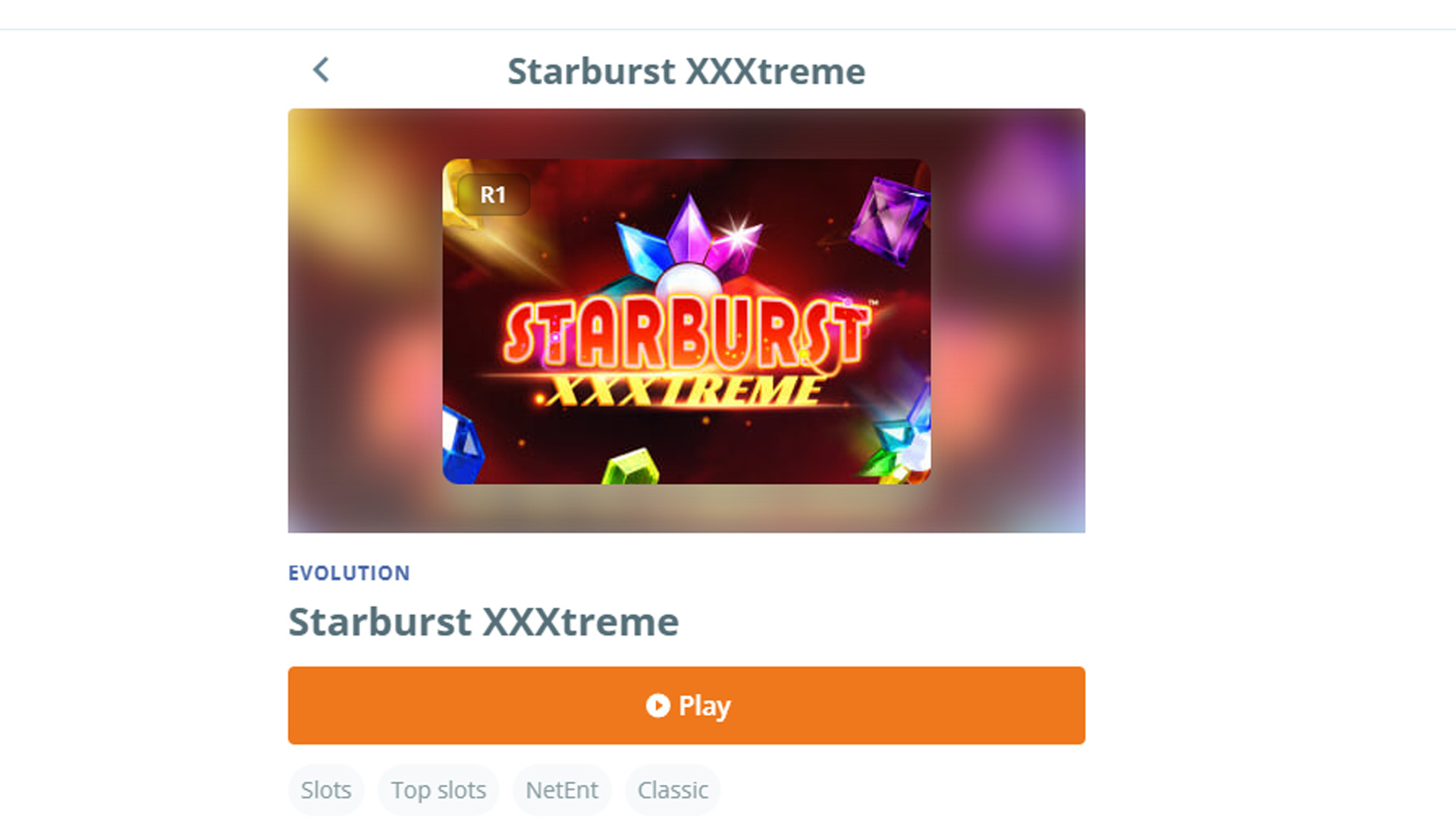Image resolution: width=1456 pixels, height=819 pixels.
Task: Click the green gem at the thumbnail's bottom edge
Action: coord(630,466)
